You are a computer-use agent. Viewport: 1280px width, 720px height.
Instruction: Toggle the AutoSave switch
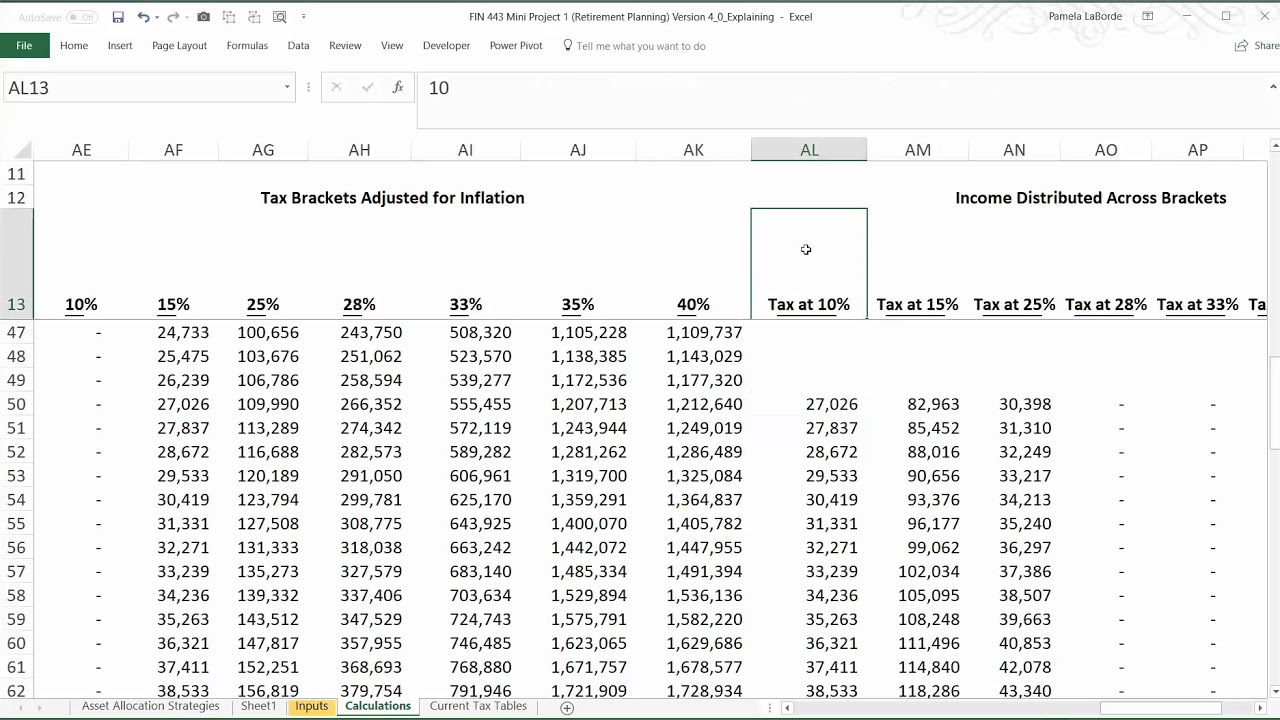tap(82, 17)
